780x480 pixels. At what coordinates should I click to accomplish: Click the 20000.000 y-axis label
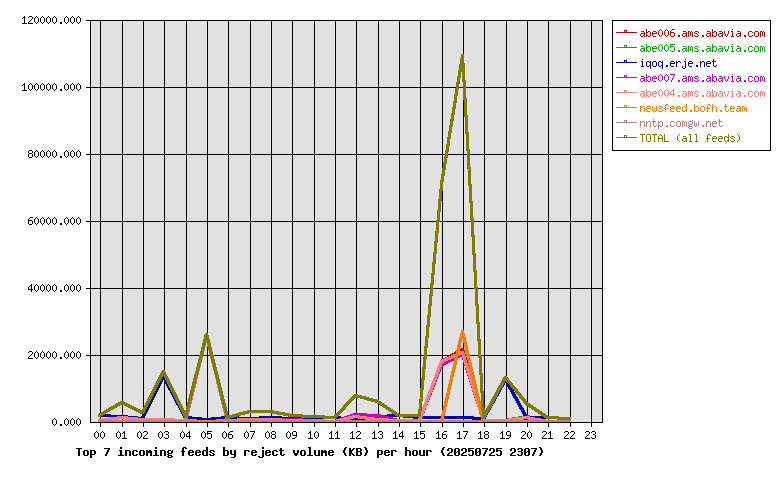(54, 355)
